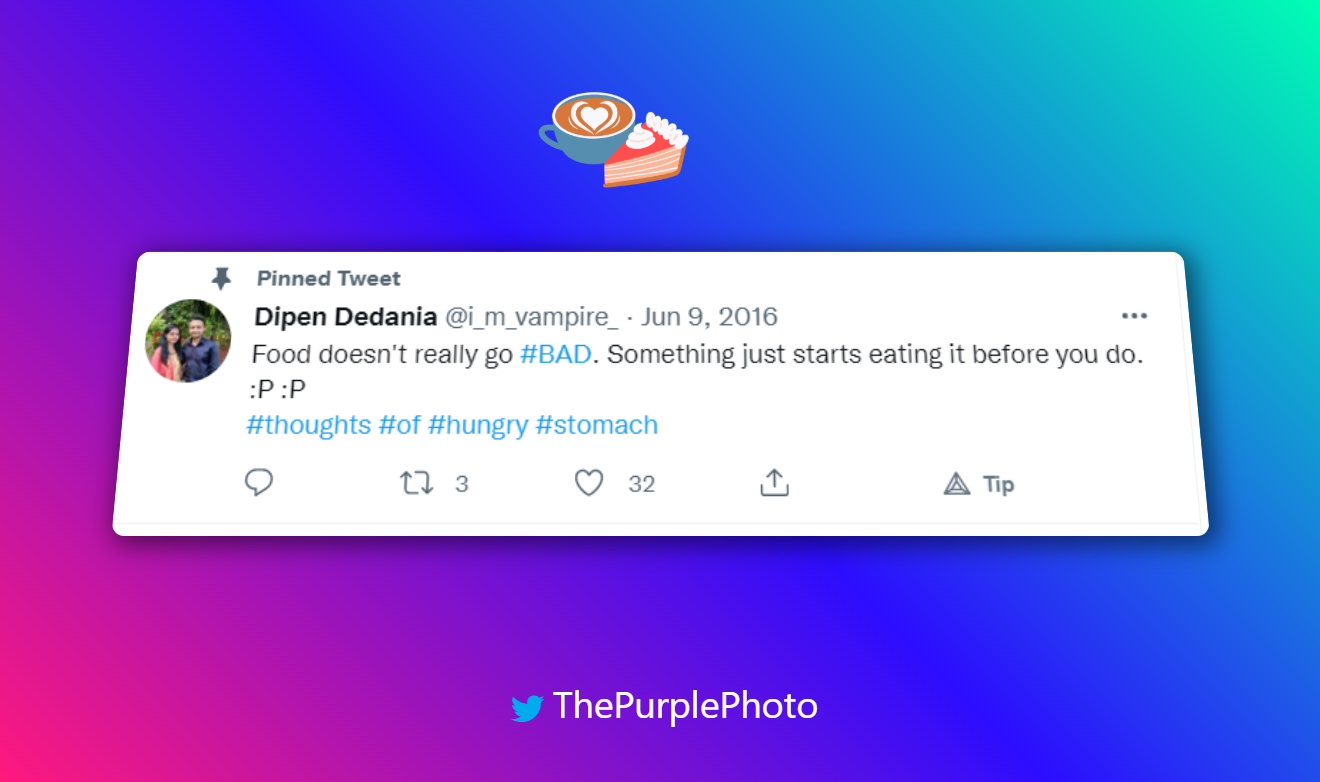Click the reply speech bubble icon

pyautogui.click(x=259, y=482)
